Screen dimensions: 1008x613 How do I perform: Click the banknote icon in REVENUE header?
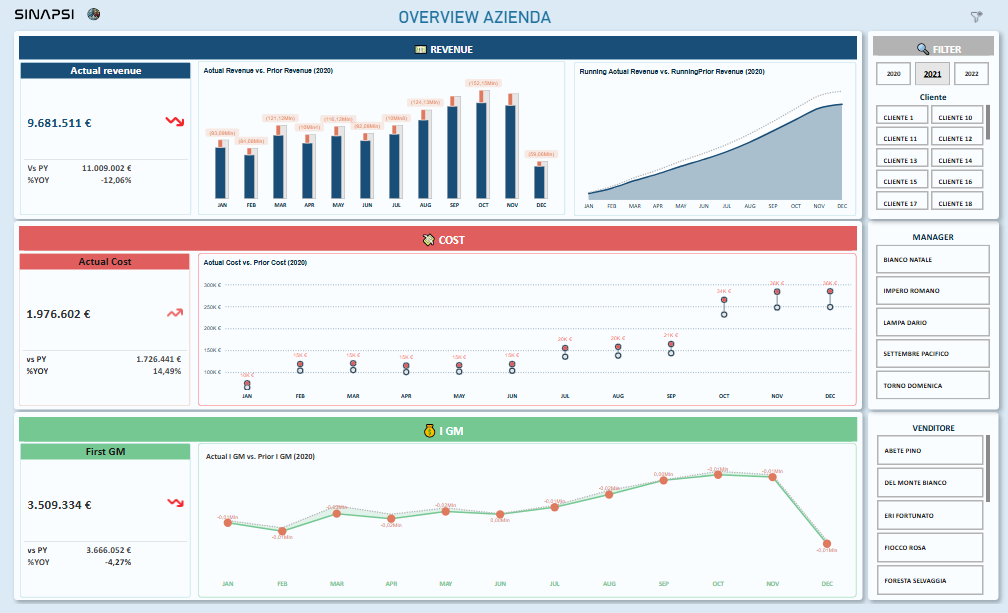pyautogui.click(x=420, y=49)
